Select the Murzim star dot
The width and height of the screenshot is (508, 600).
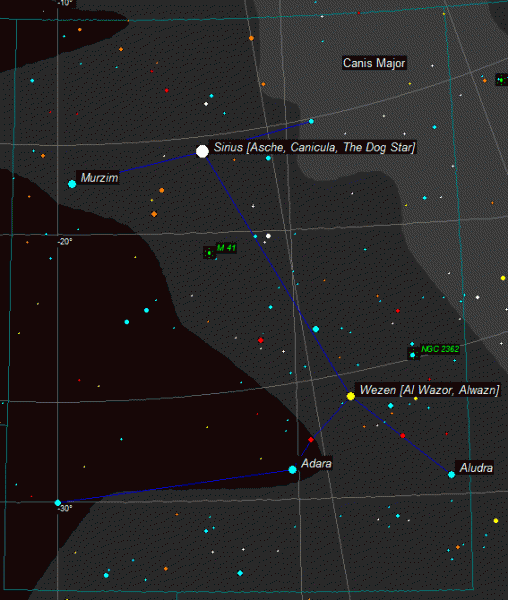point(72,184)
